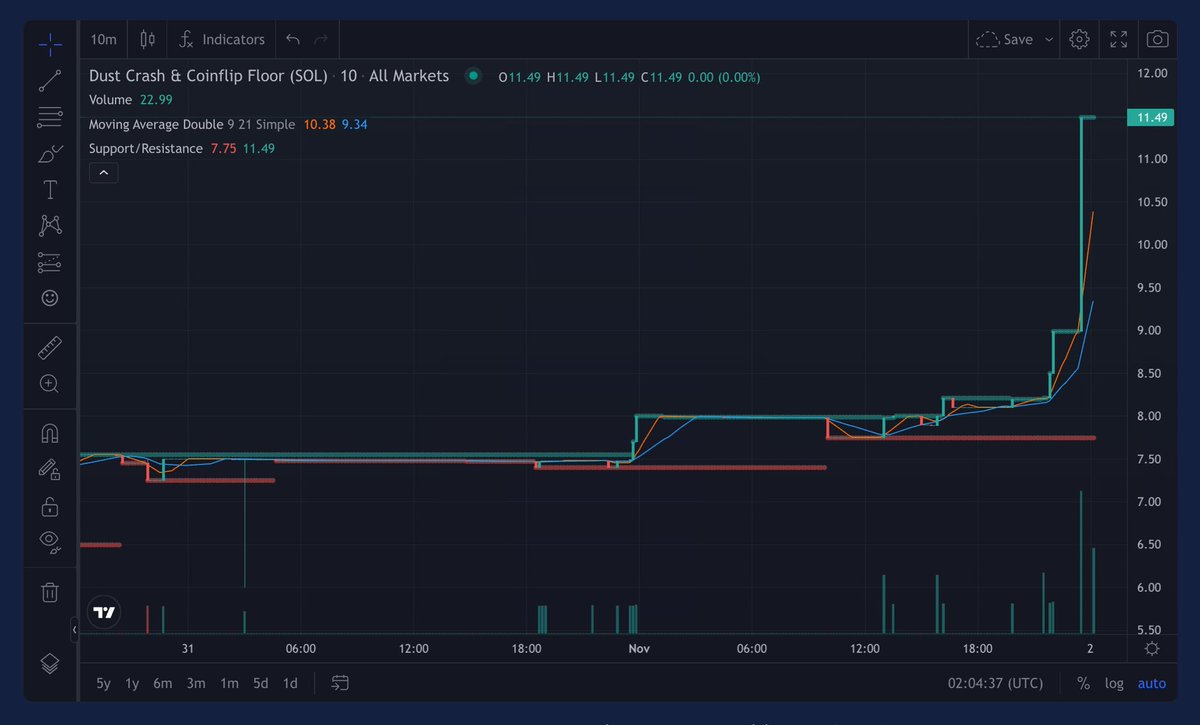Open price axis settings icon
This screenshot has height=725, width=1200.
[1152, 649]
